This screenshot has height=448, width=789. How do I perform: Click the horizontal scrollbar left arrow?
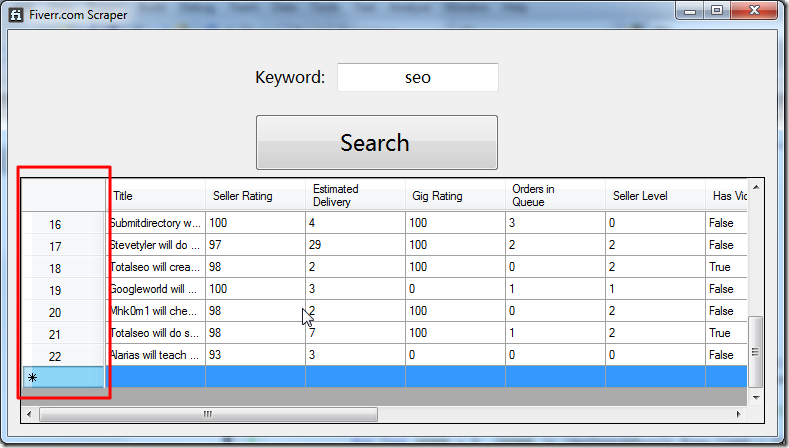(29, 414)
